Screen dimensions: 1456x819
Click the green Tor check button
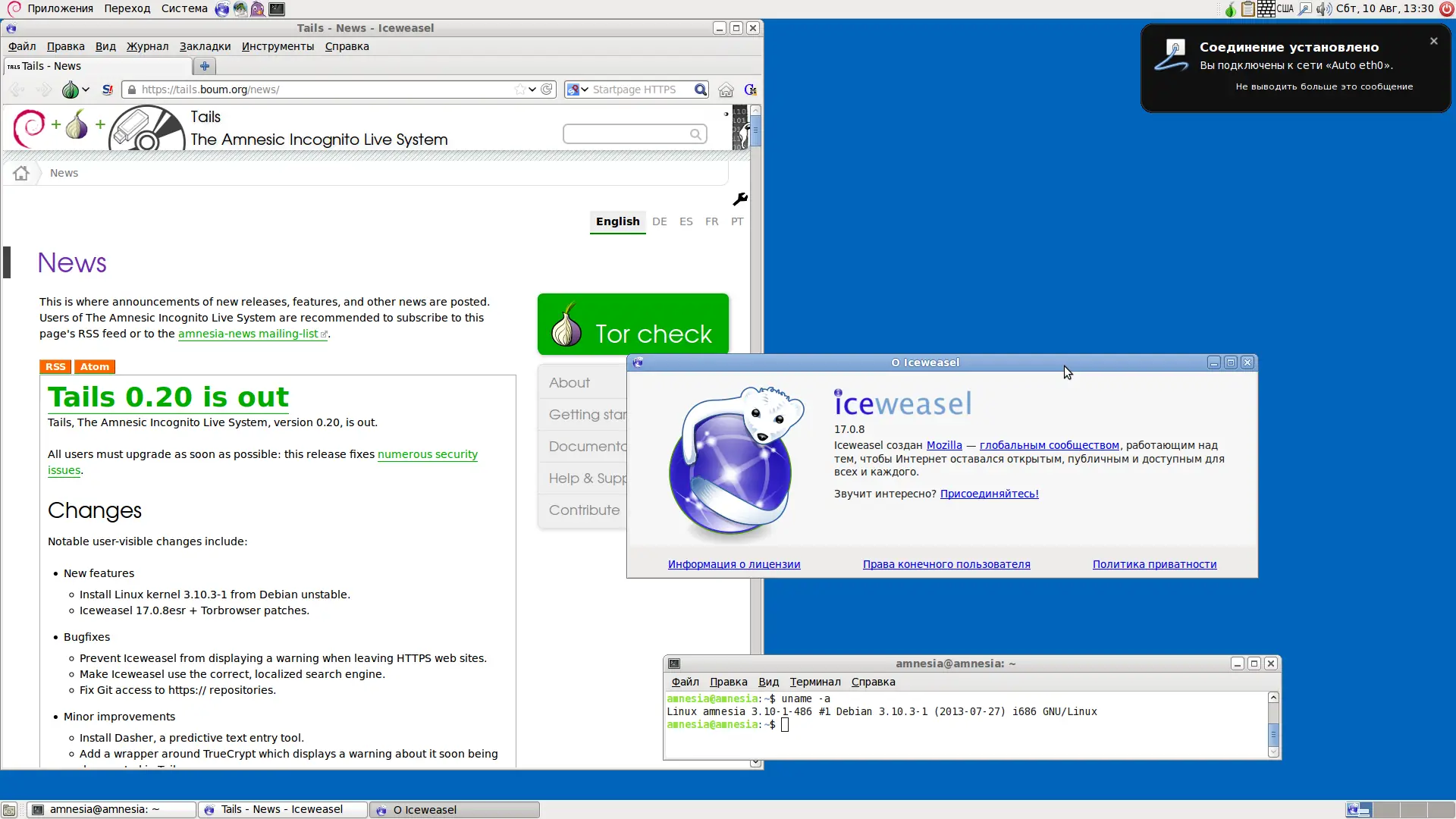pyautogui.click(x=632, y=325)
